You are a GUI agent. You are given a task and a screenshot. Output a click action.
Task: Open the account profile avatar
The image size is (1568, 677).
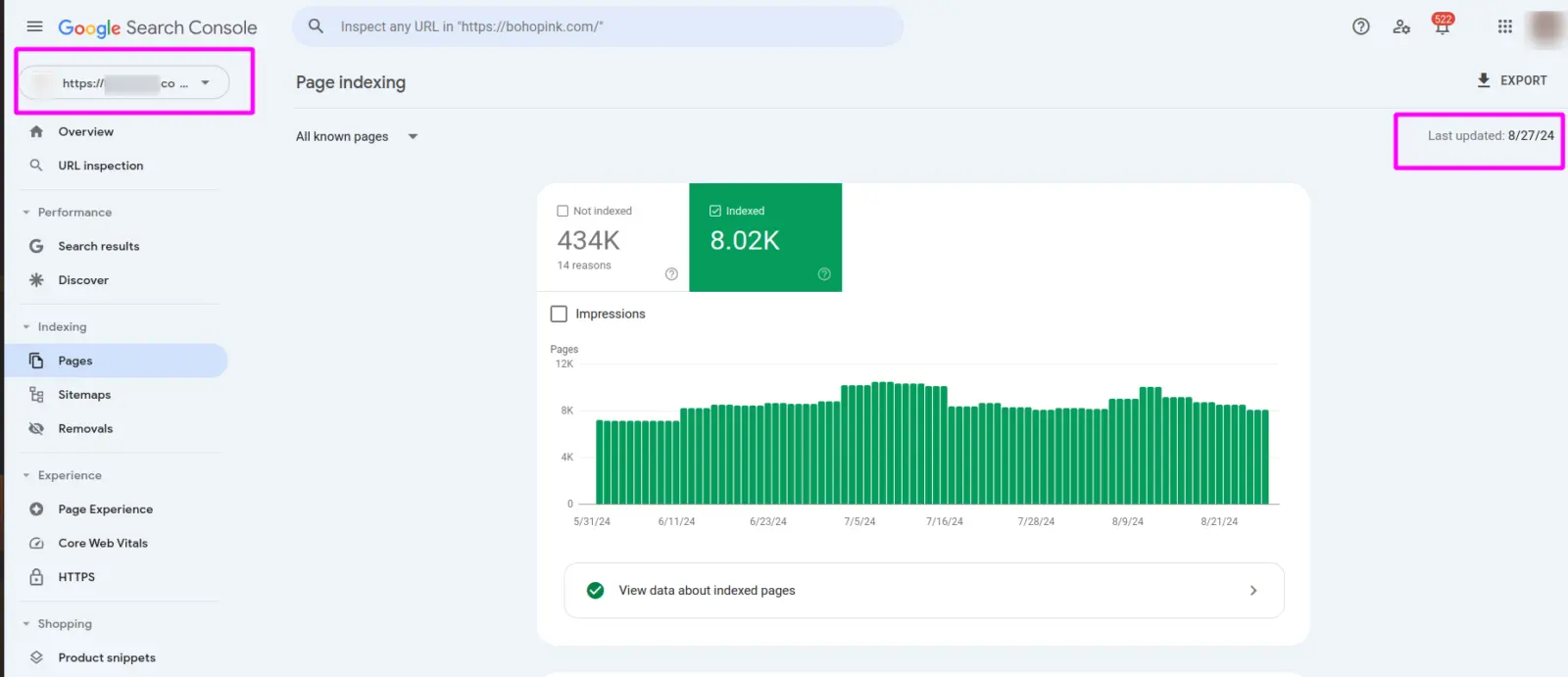click(1545, 27)
